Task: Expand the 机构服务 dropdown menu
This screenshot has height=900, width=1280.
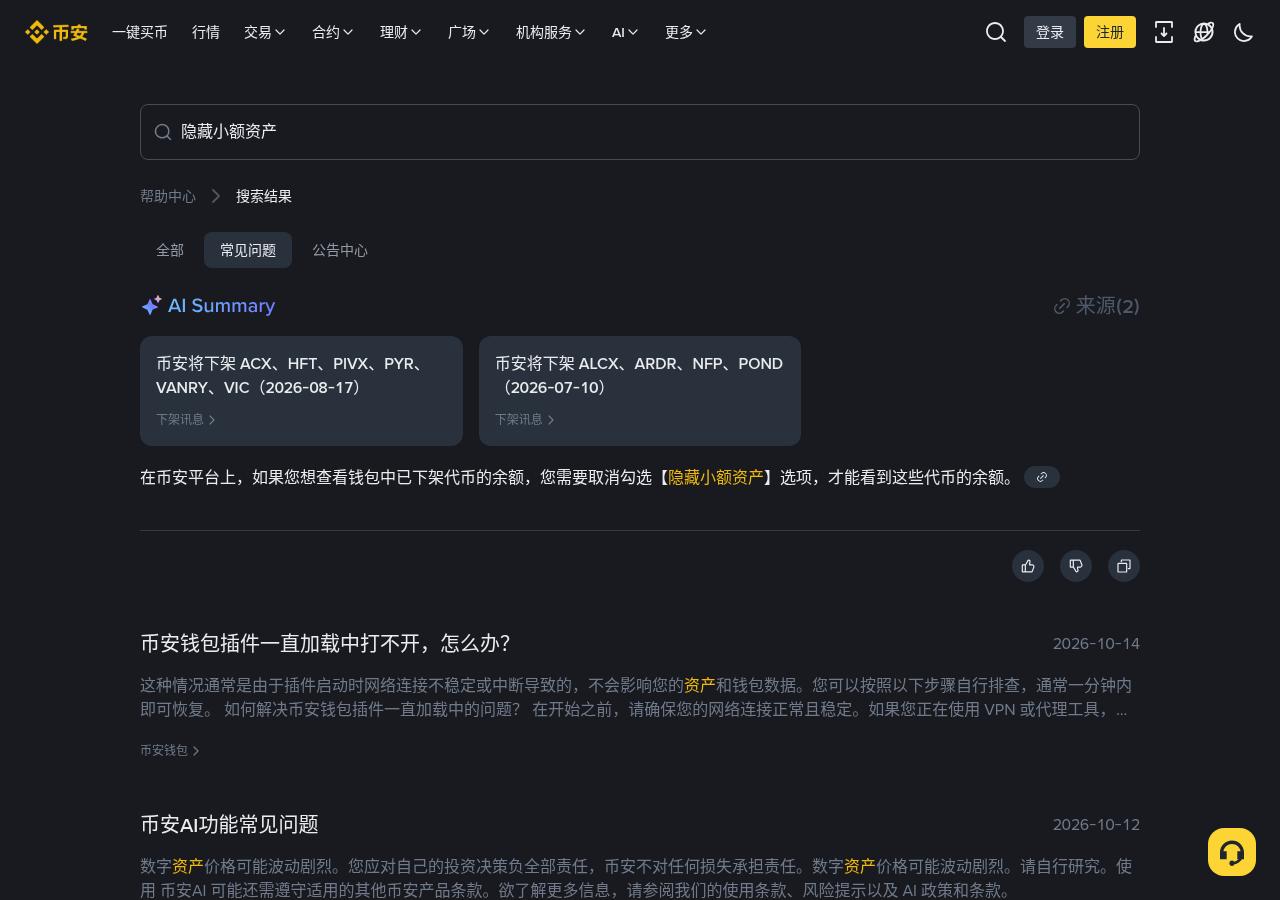Action: click(x=551, y=32)
